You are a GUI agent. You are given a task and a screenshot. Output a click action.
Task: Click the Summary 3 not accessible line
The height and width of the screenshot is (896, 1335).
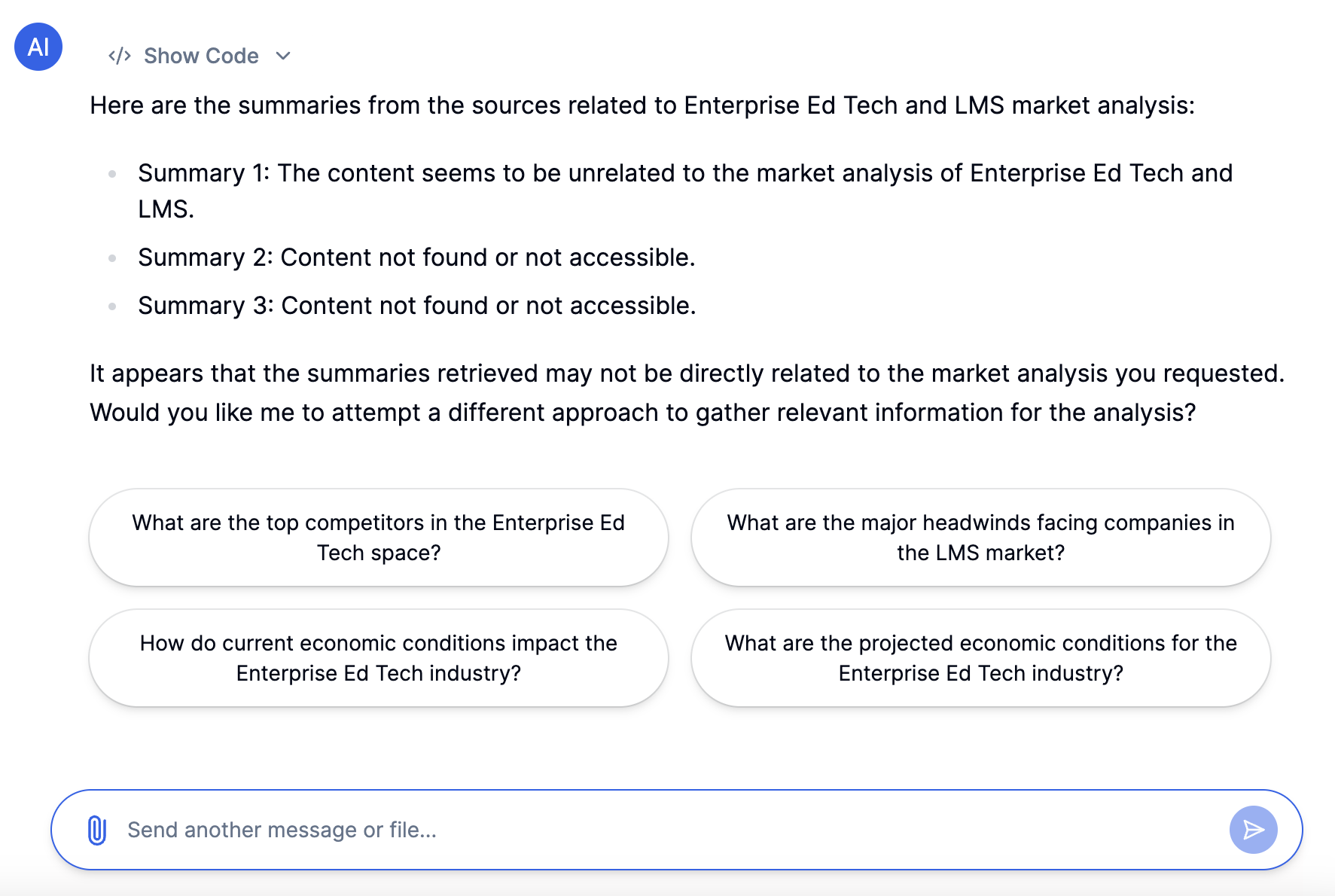(x=416, y=306)
